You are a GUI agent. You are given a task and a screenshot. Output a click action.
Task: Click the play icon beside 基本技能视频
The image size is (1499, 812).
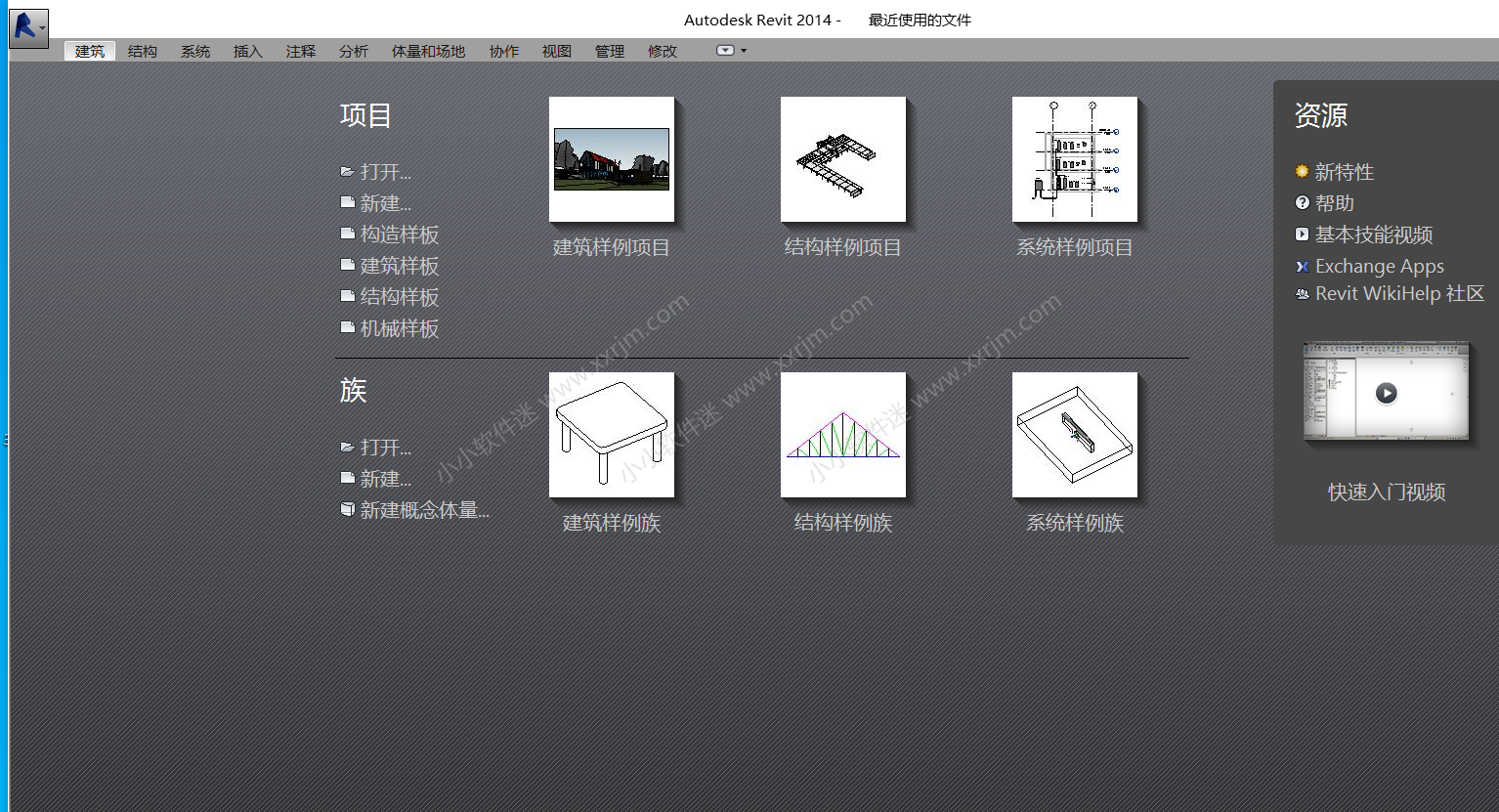pos(1302,234)
